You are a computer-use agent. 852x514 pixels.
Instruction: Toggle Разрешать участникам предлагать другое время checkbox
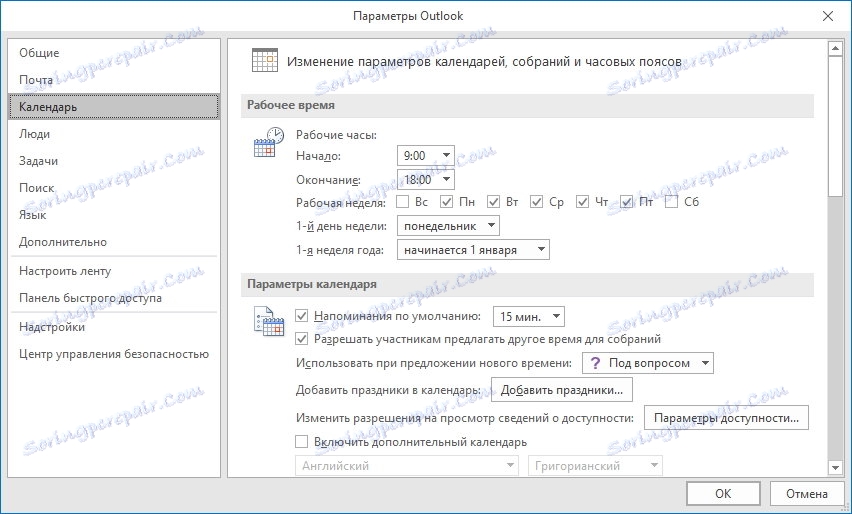tap(302, 339)
